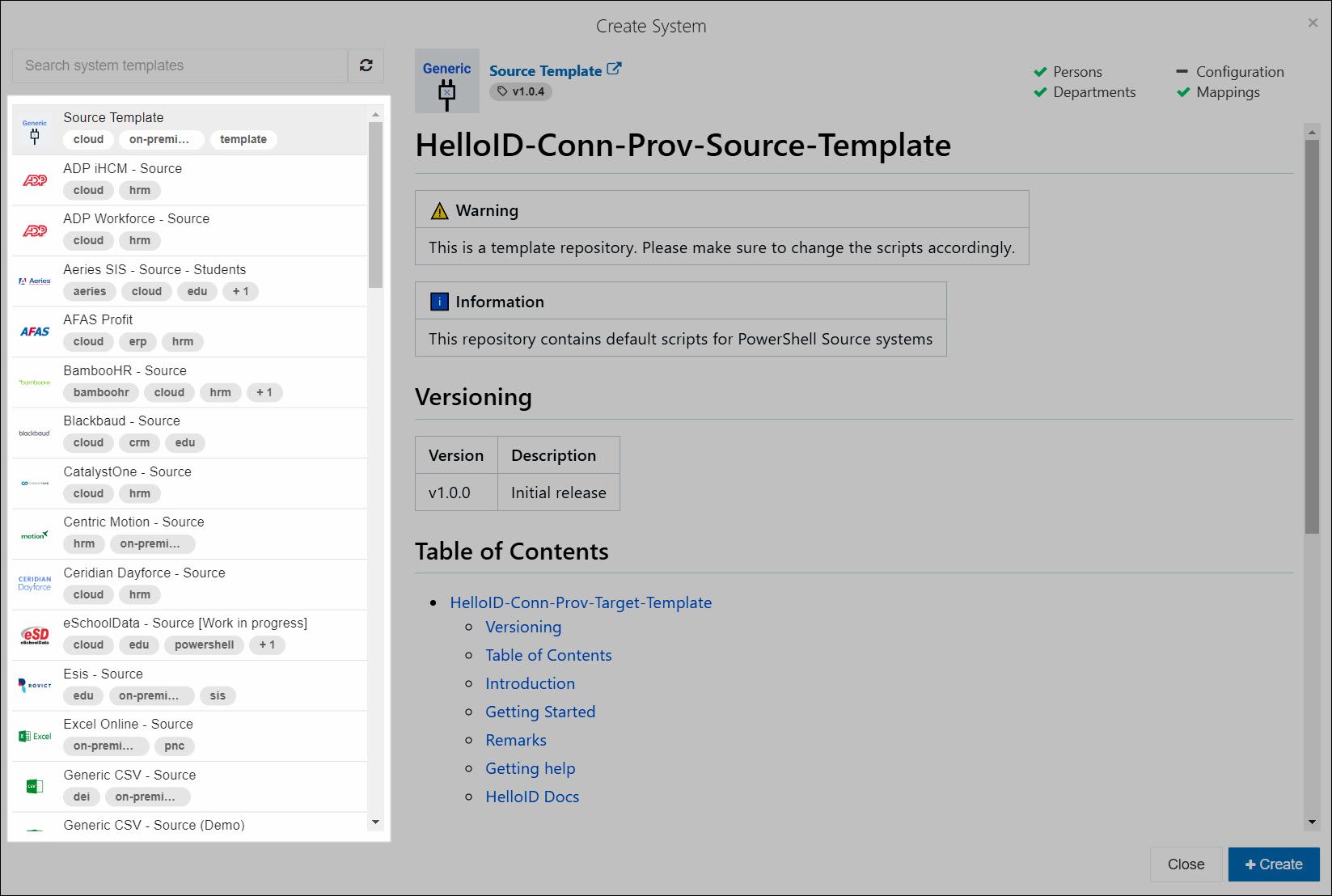The image size is (1332, 896).
Task: Click the Configuration dash indicator
Action: [1182, 72]
